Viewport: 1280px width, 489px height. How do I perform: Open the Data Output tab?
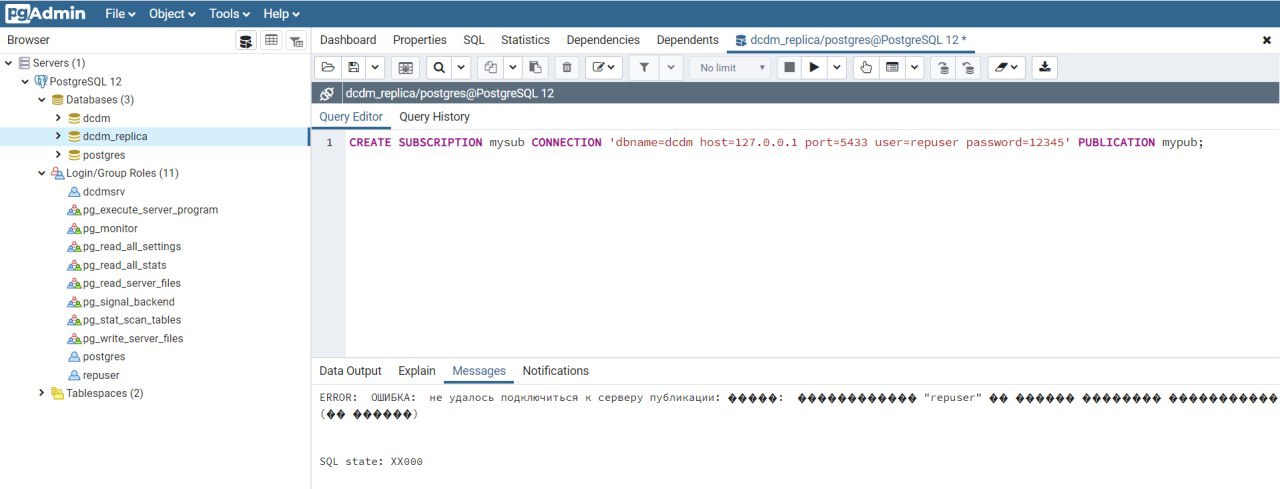pos(350,371)
